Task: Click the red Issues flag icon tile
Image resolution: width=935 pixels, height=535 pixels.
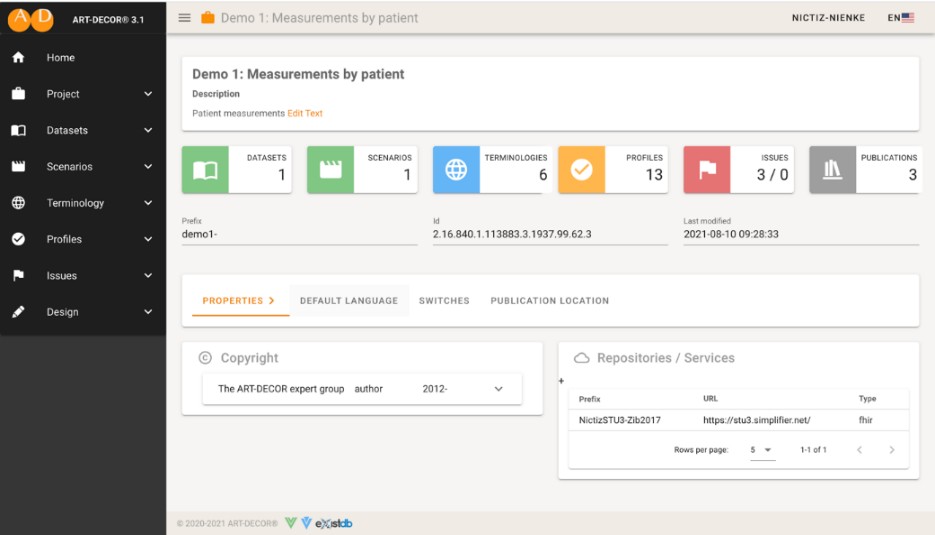Action: pos(707,170)
